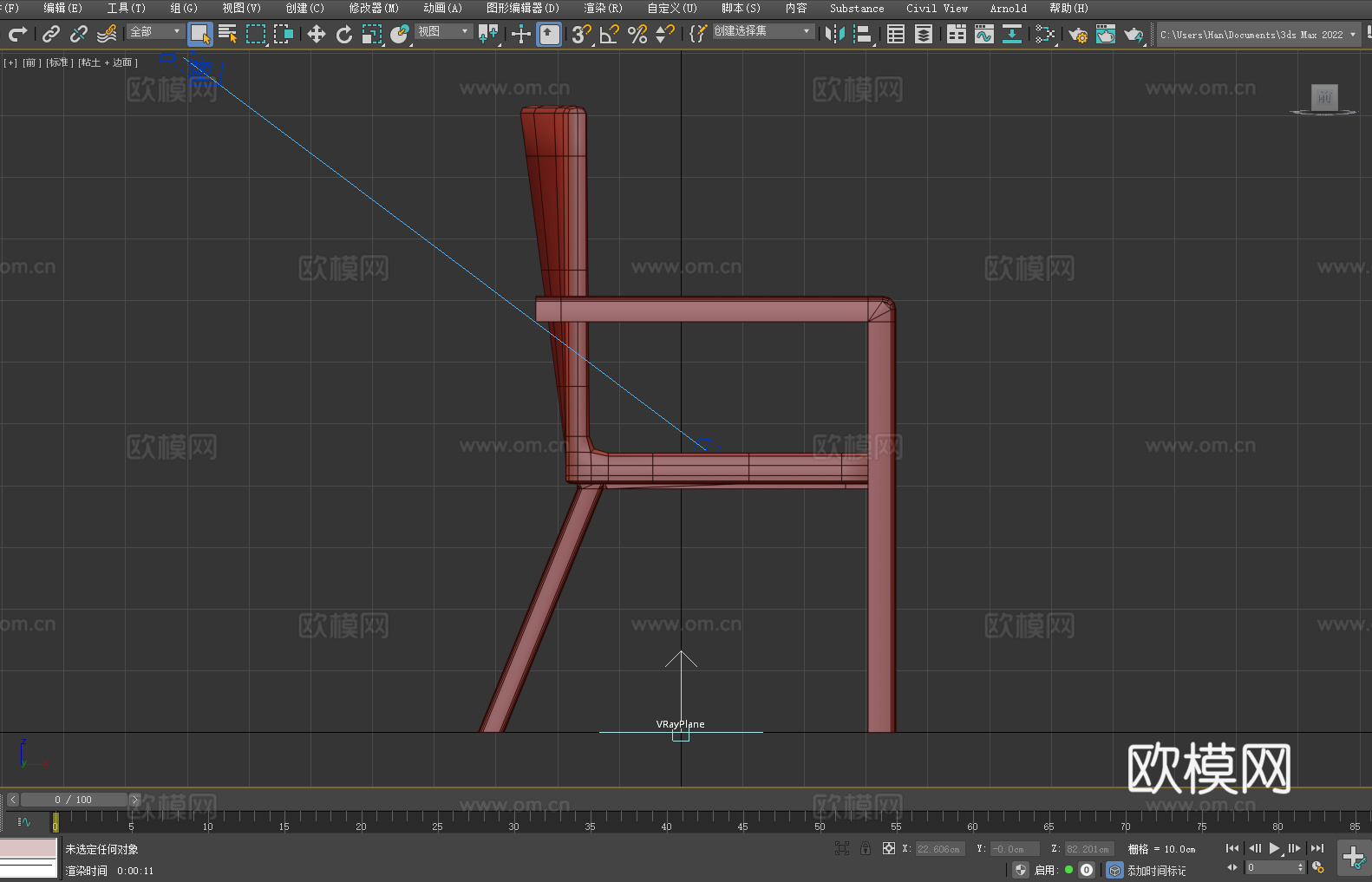The image size is (1372, 882).
Task: Open 创建选择集 named selection dropdown
Action: pyautogui.click(x=763, y=31)
